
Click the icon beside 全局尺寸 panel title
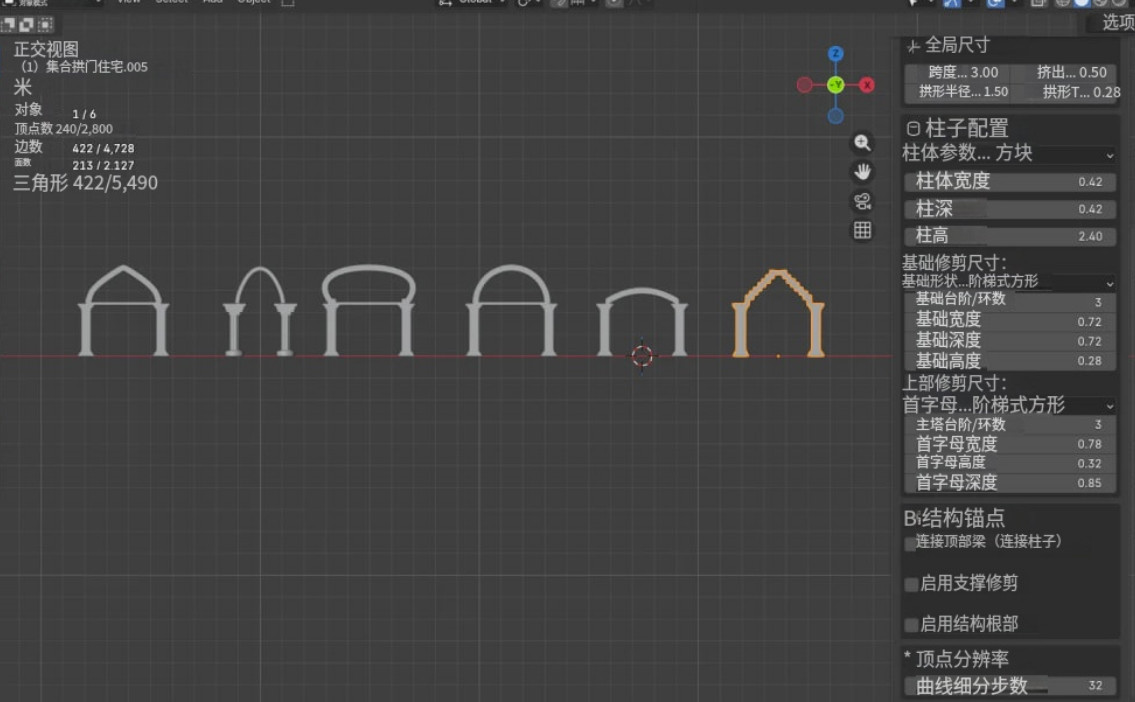pos(914,46)
